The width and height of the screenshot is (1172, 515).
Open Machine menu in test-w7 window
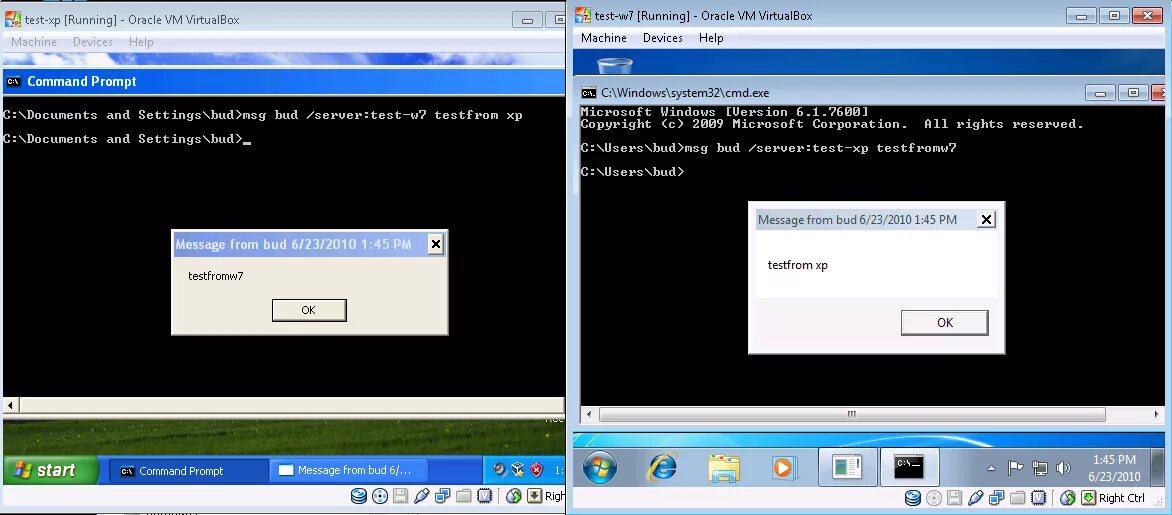[x=604, y=37]
